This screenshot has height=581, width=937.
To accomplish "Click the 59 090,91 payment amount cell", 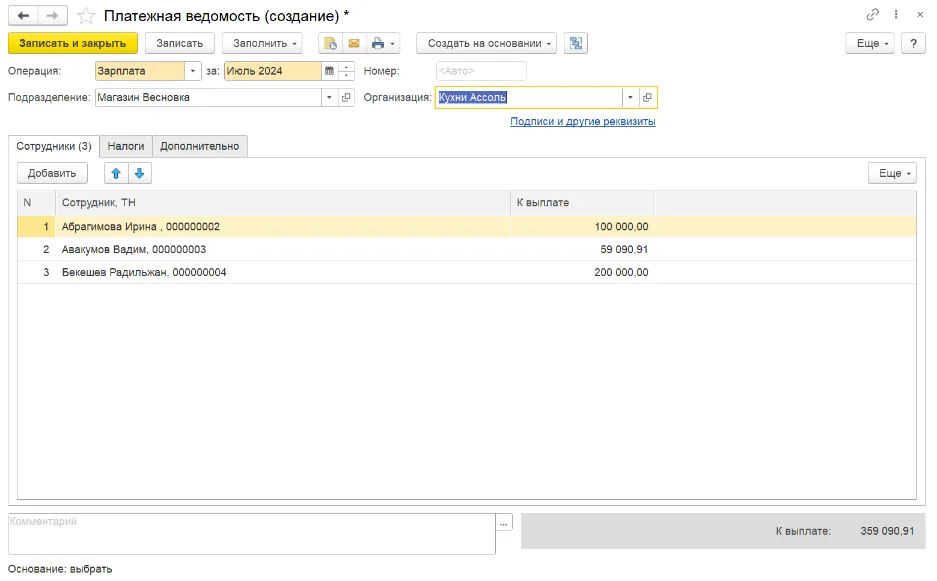I will (583, 249).
